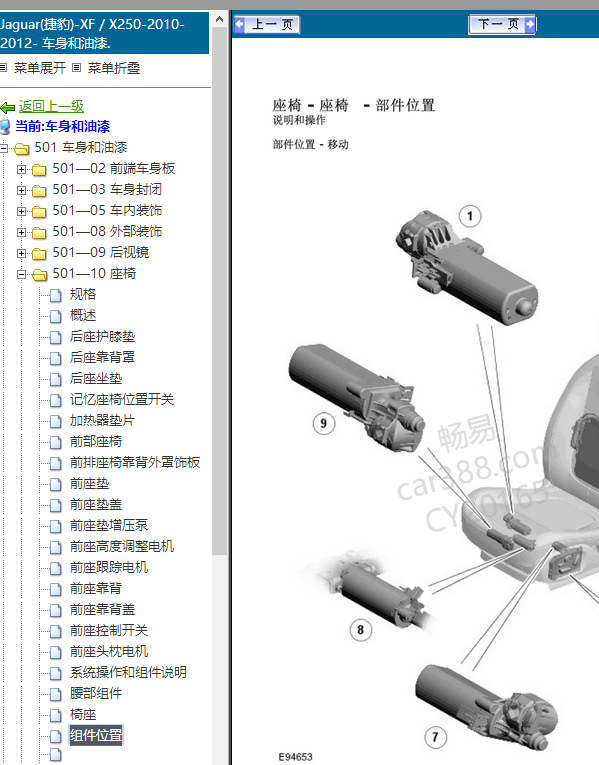Collapse 501—10 座椅 folder
The width and height of the screenshot is (599, 765).
pyautogui.click(x=21, y=274)
